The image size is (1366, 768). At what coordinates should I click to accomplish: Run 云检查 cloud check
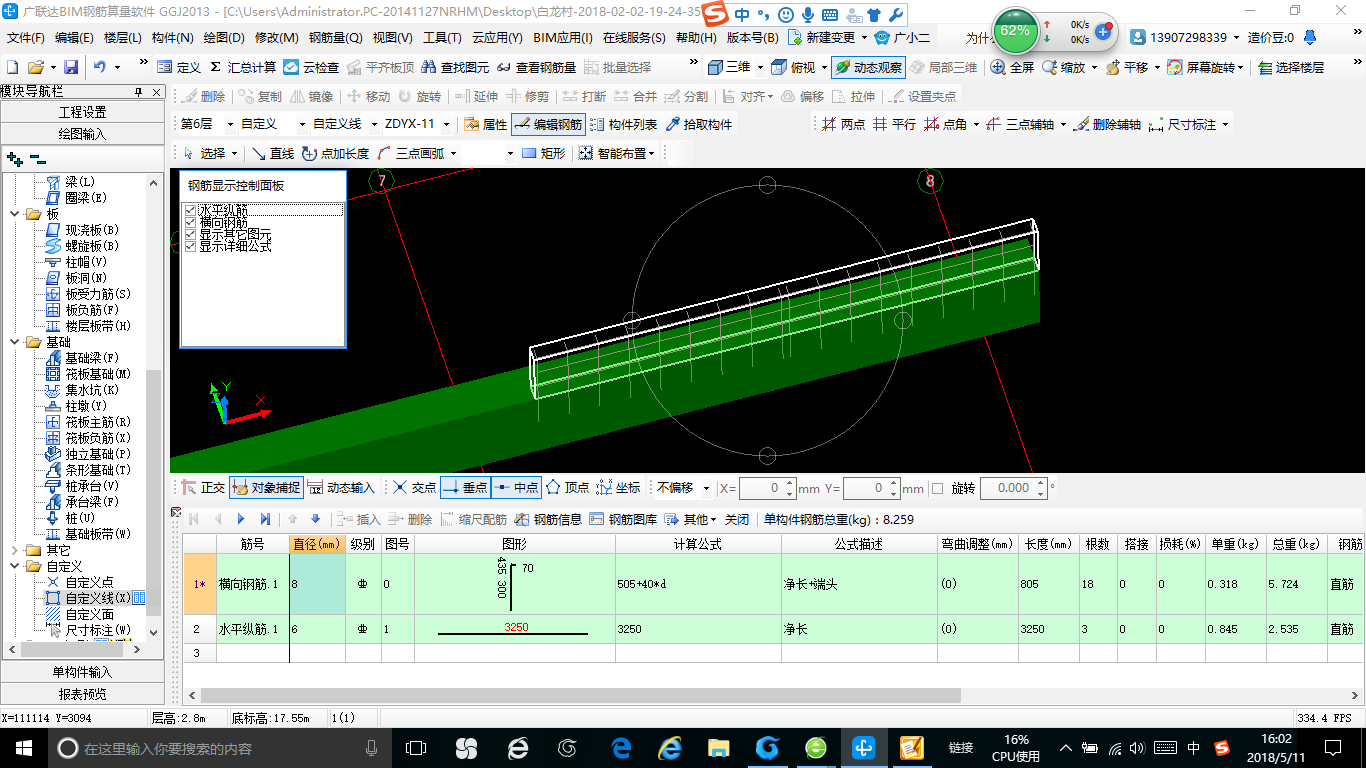[x=311, y=67]
